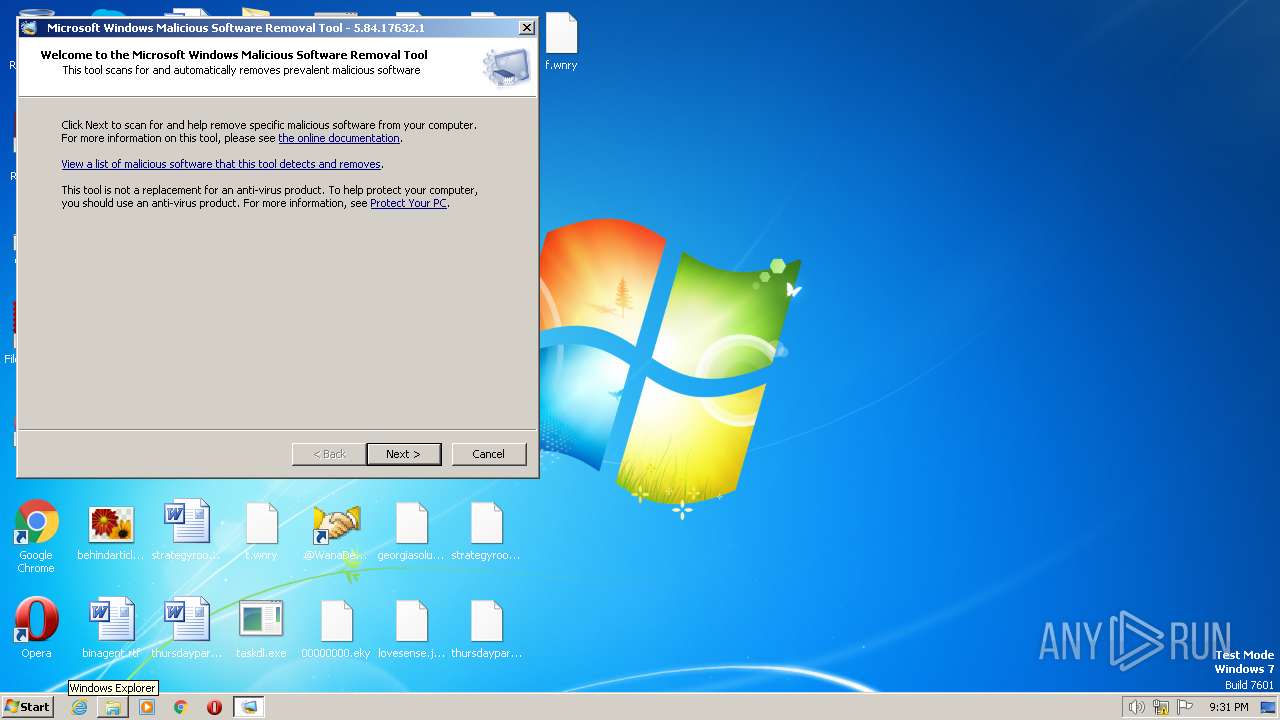Open Google Chrome desktop shortcut
Image resolution: width=1280 pixels, height=720 pixels.
(x=36, y=537)
